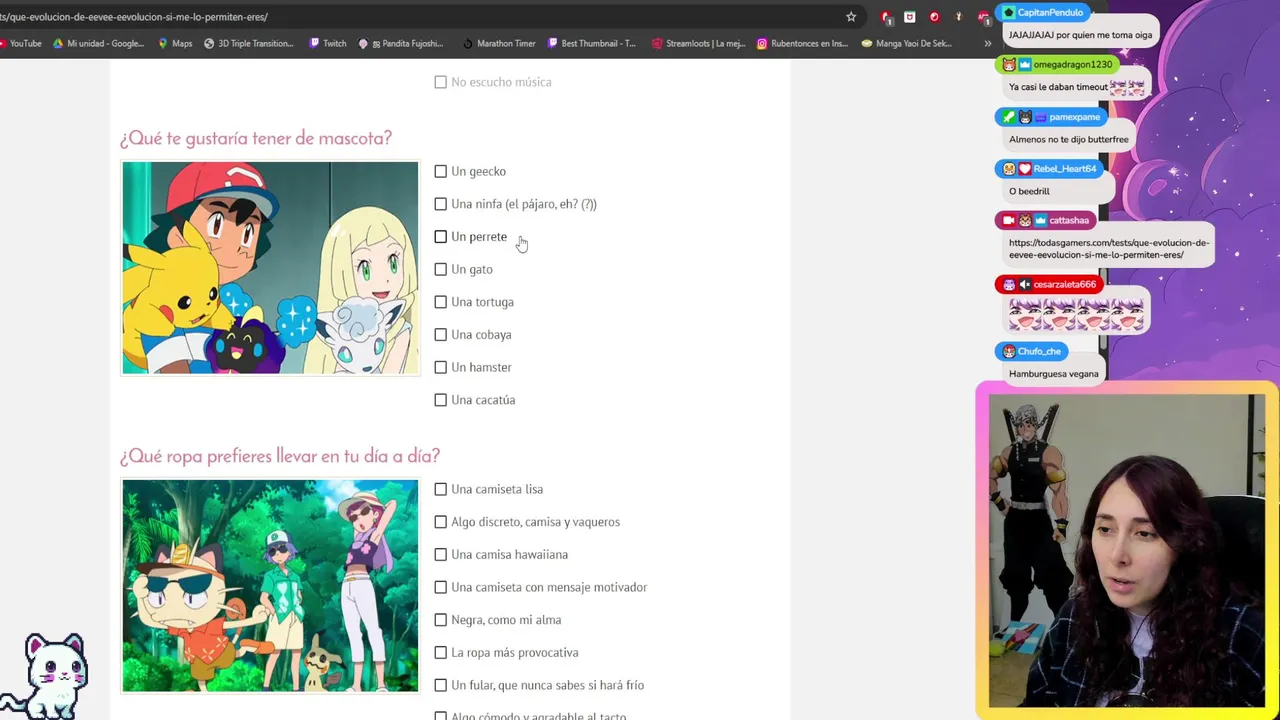Open the Streamloots bookmark
The image size is (1280, 720).
[698, 43]
